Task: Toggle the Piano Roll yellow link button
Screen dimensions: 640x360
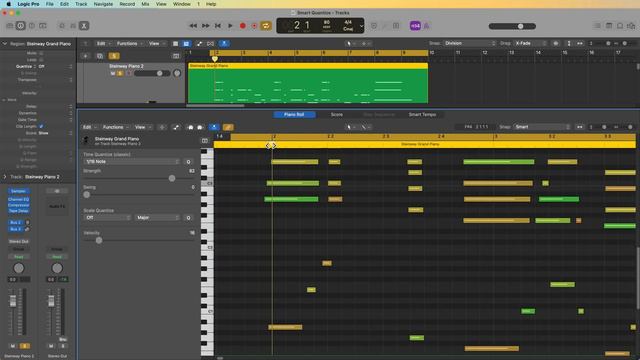Action: [x=228, y=127]
